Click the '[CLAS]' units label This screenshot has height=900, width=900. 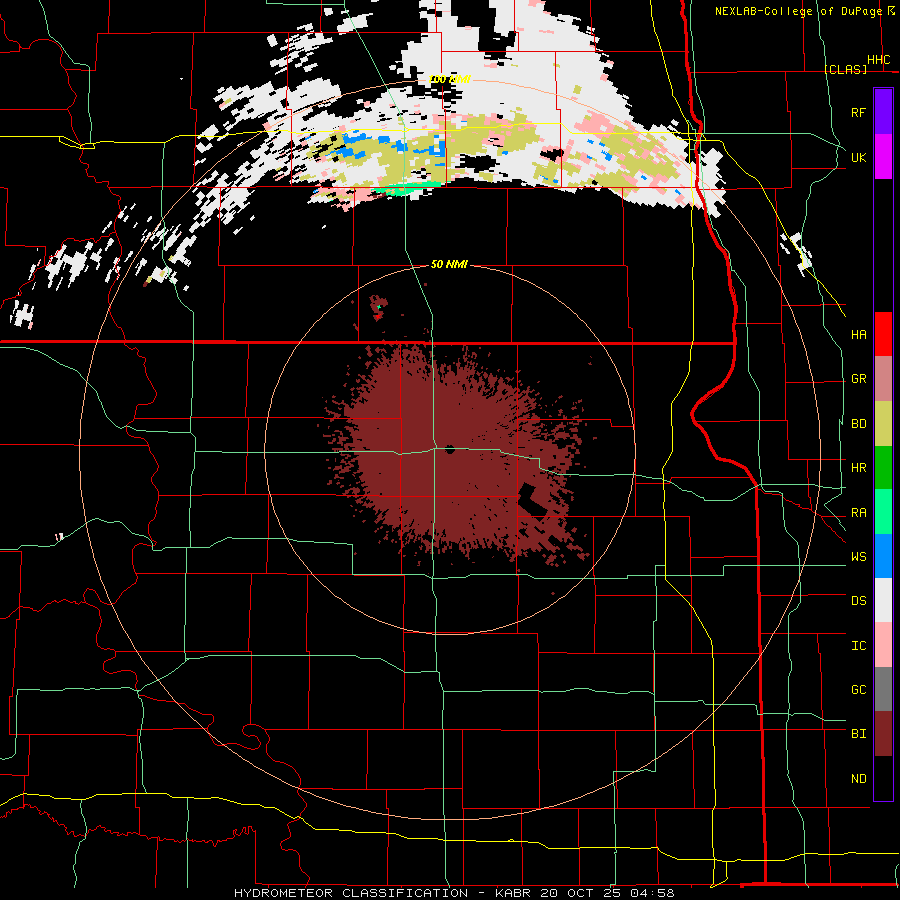point(845,69)
